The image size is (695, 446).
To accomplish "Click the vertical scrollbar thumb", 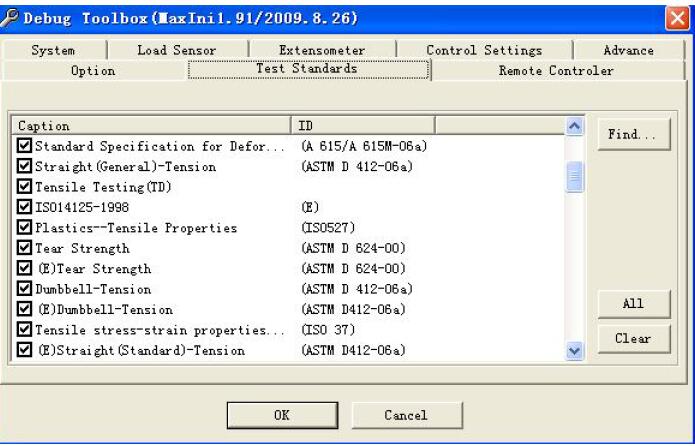I will 574,177.
